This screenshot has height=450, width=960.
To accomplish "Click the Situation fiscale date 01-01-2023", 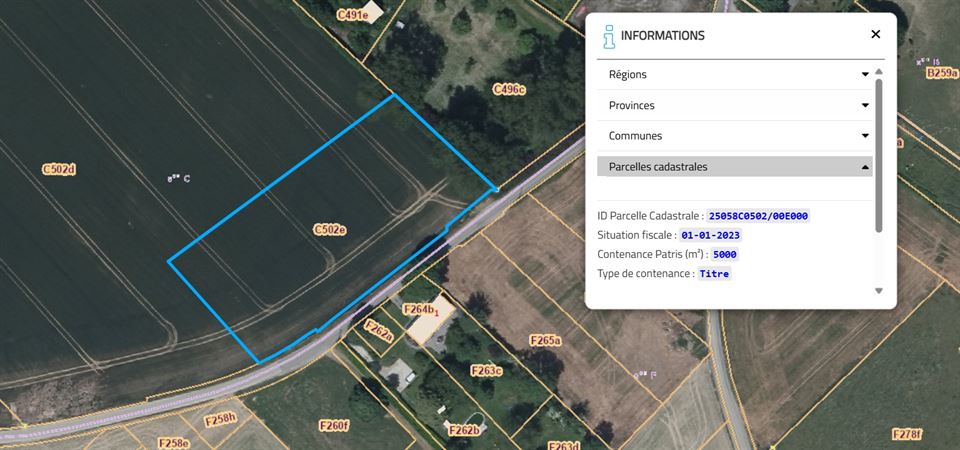I will pos(711,235).
